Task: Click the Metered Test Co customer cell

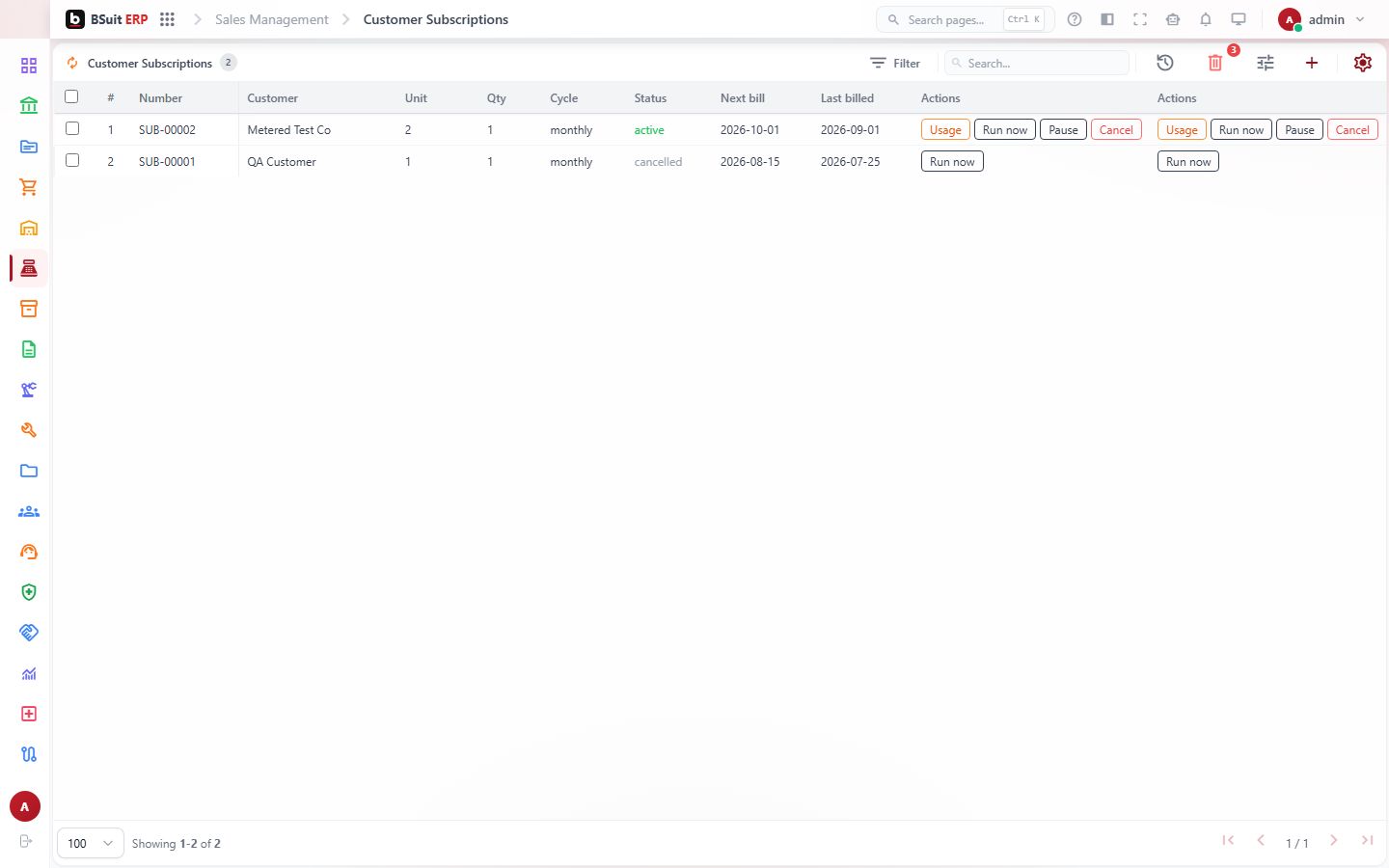Action: tap(288, 130)
